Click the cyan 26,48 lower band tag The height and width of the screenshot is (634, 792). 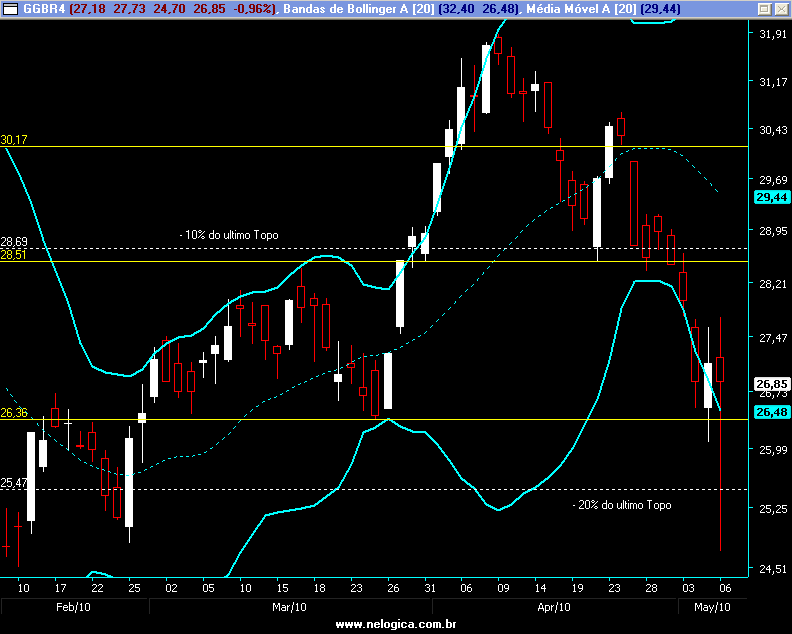(x=771, y=412)
